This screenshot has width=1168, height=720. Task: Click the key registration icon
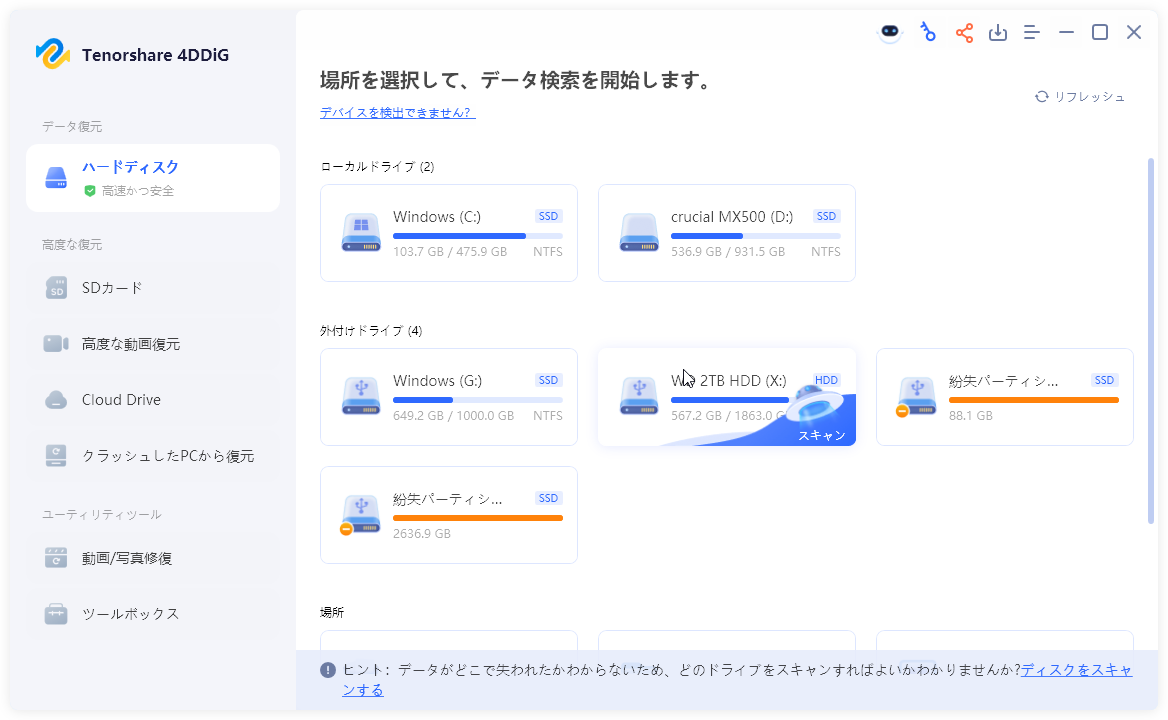tap(927, 33)
